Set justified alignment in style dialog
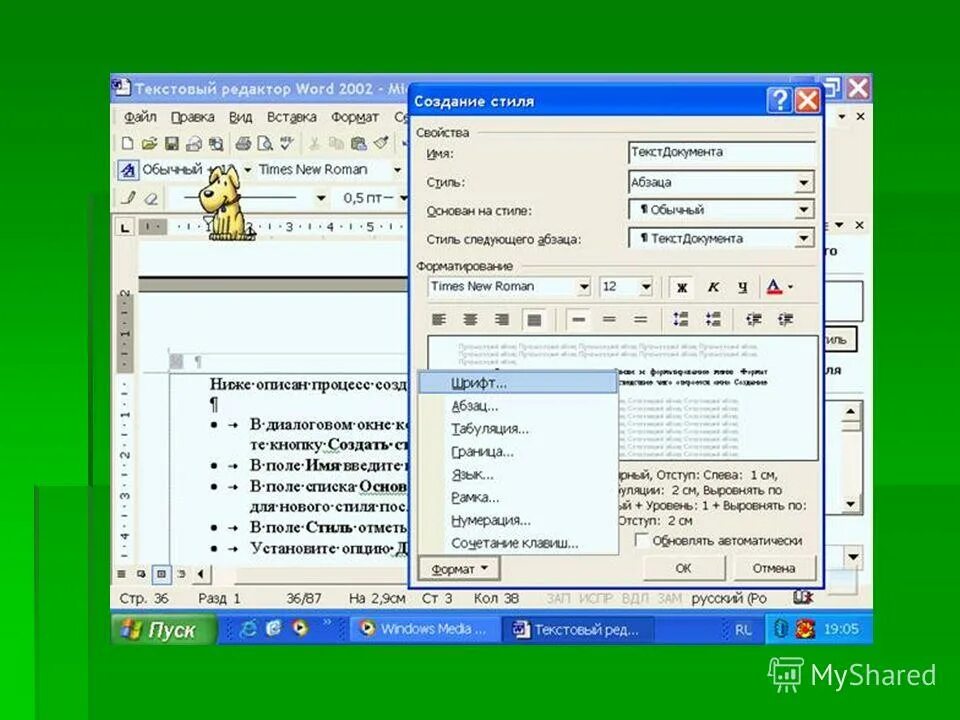Screen dimensions: 960x720 [x=534, y=319]
